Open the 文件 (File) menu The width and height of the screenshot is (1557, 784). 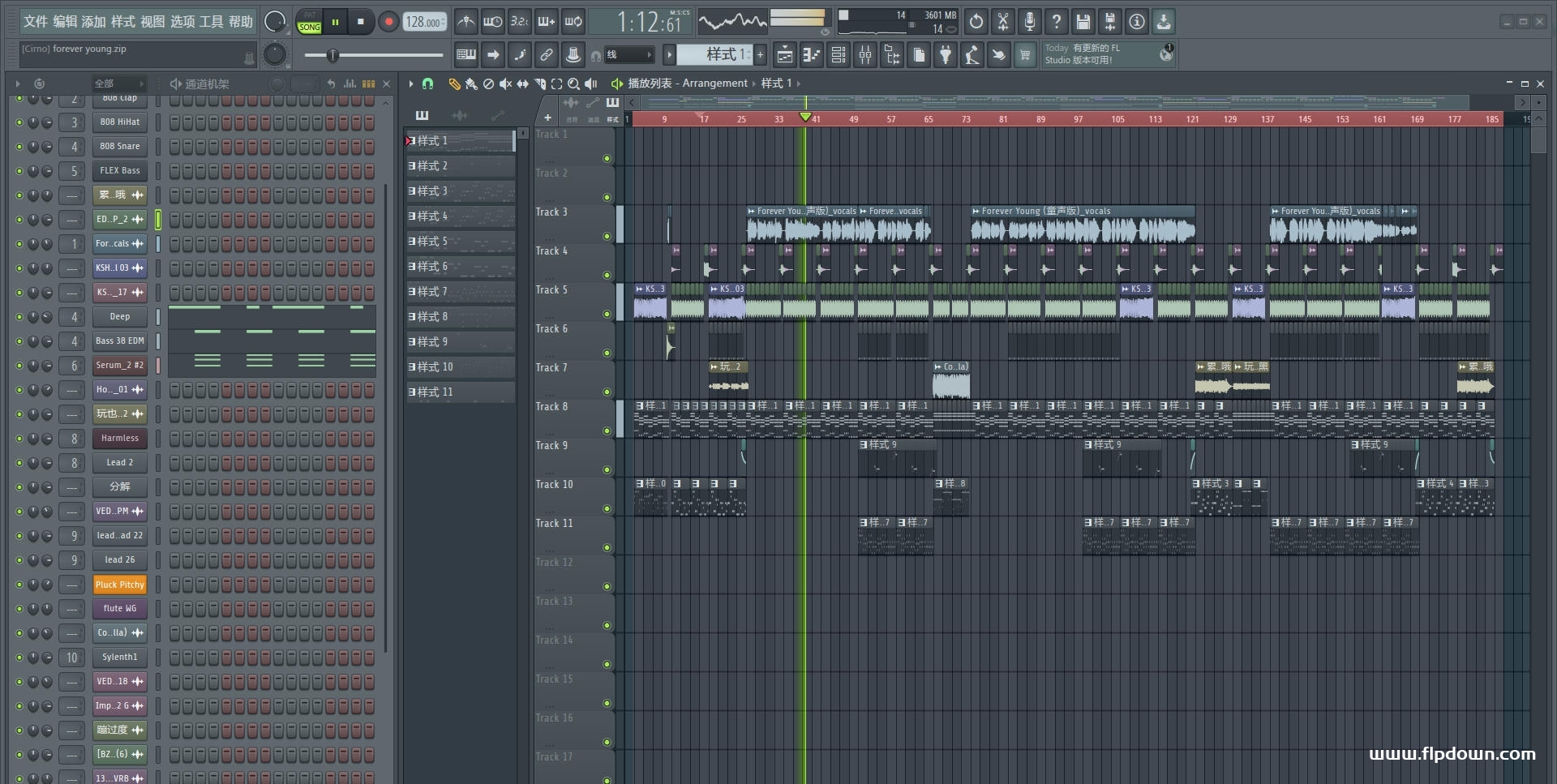35,22
